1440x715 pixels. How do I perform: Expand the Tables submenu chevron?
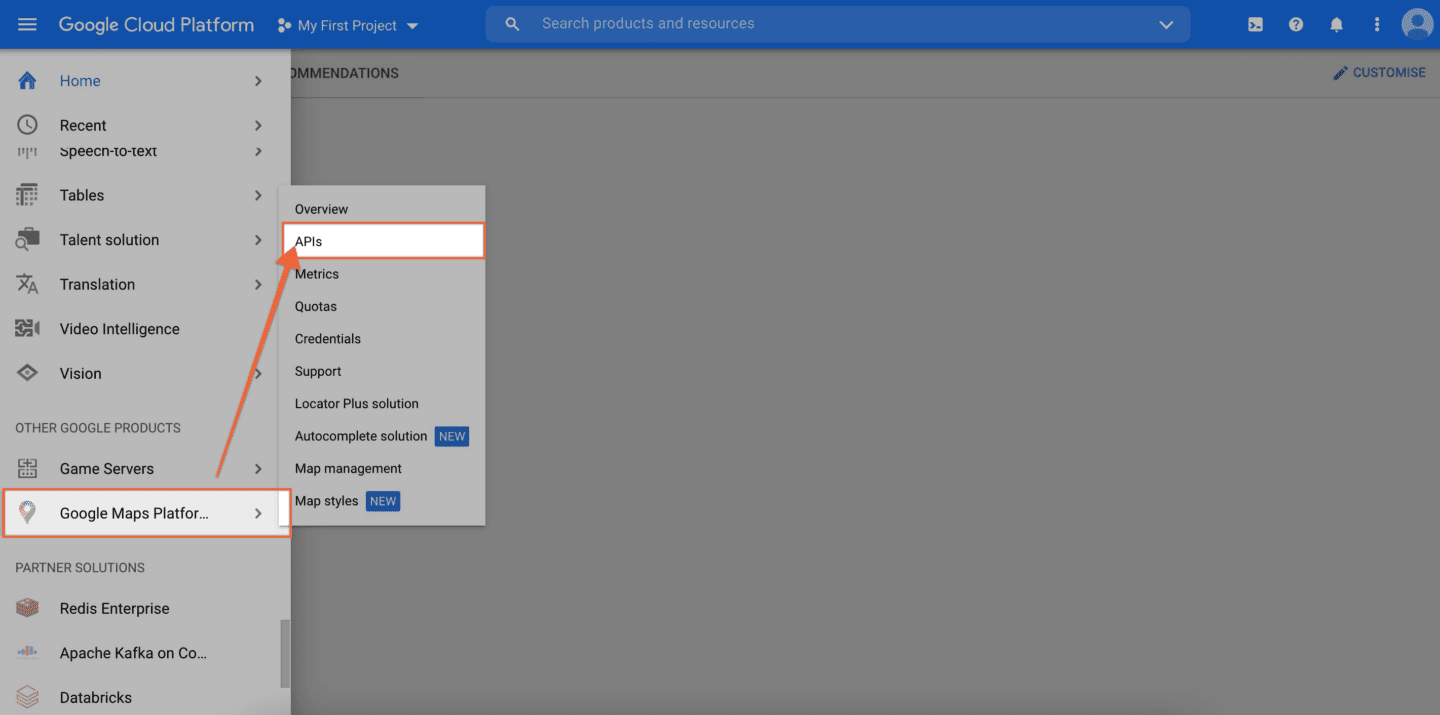pos(258,195)
